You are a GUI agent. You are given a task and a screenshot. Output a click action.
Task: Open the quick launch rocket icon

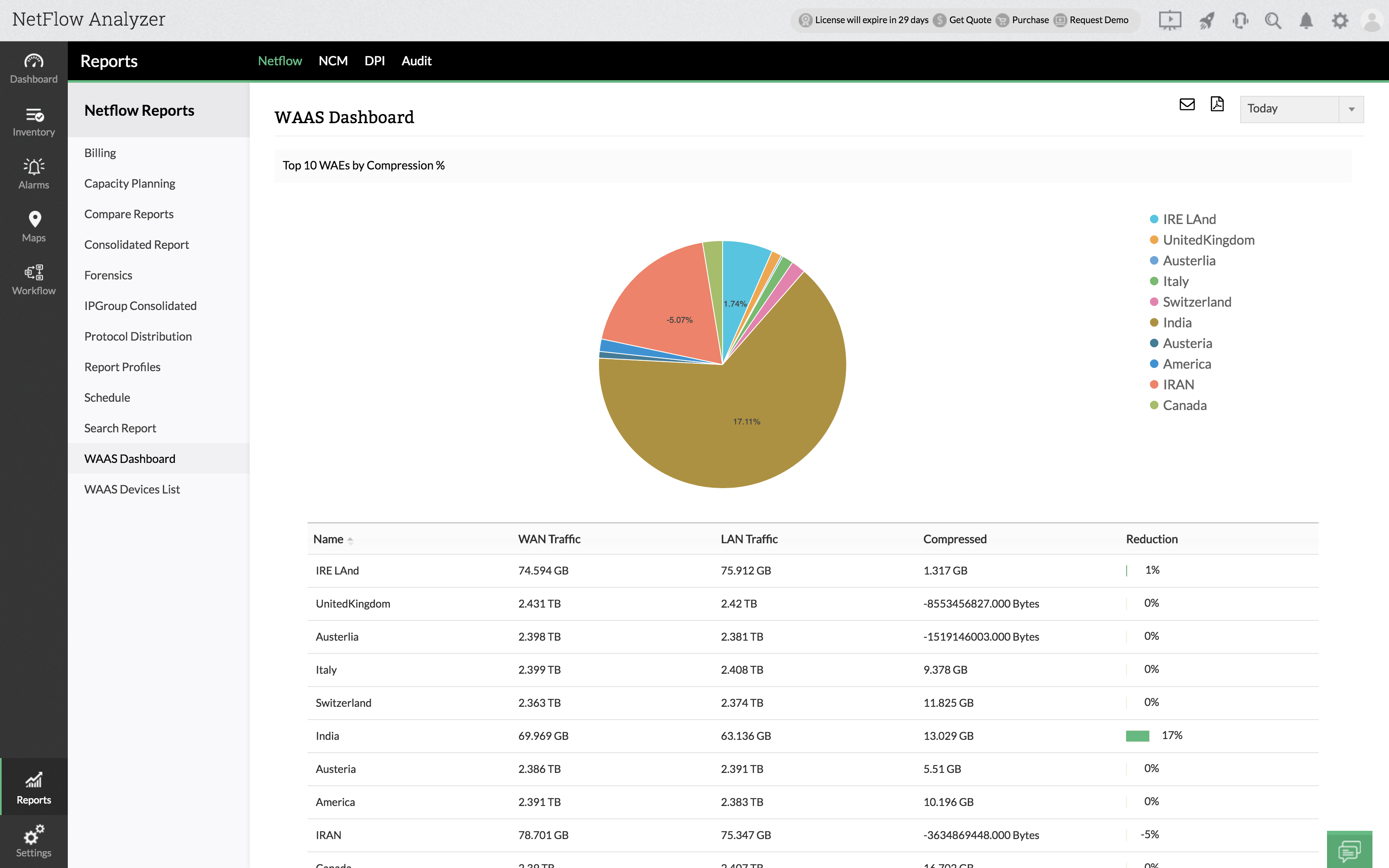pyautogui.click(x=1206, y=21)
